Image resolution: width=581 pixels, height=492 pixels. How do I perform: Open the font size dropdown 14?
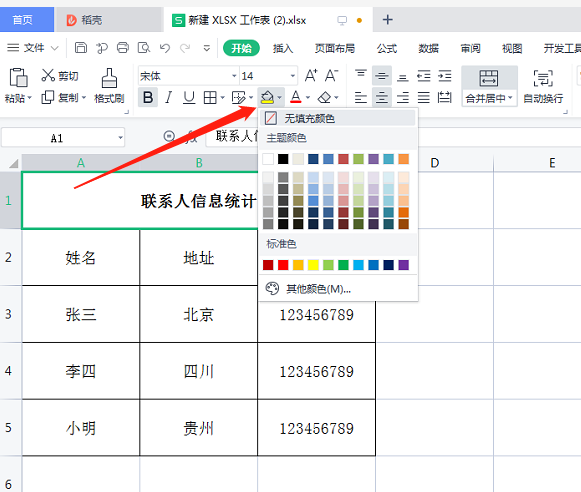coord(293,76)
